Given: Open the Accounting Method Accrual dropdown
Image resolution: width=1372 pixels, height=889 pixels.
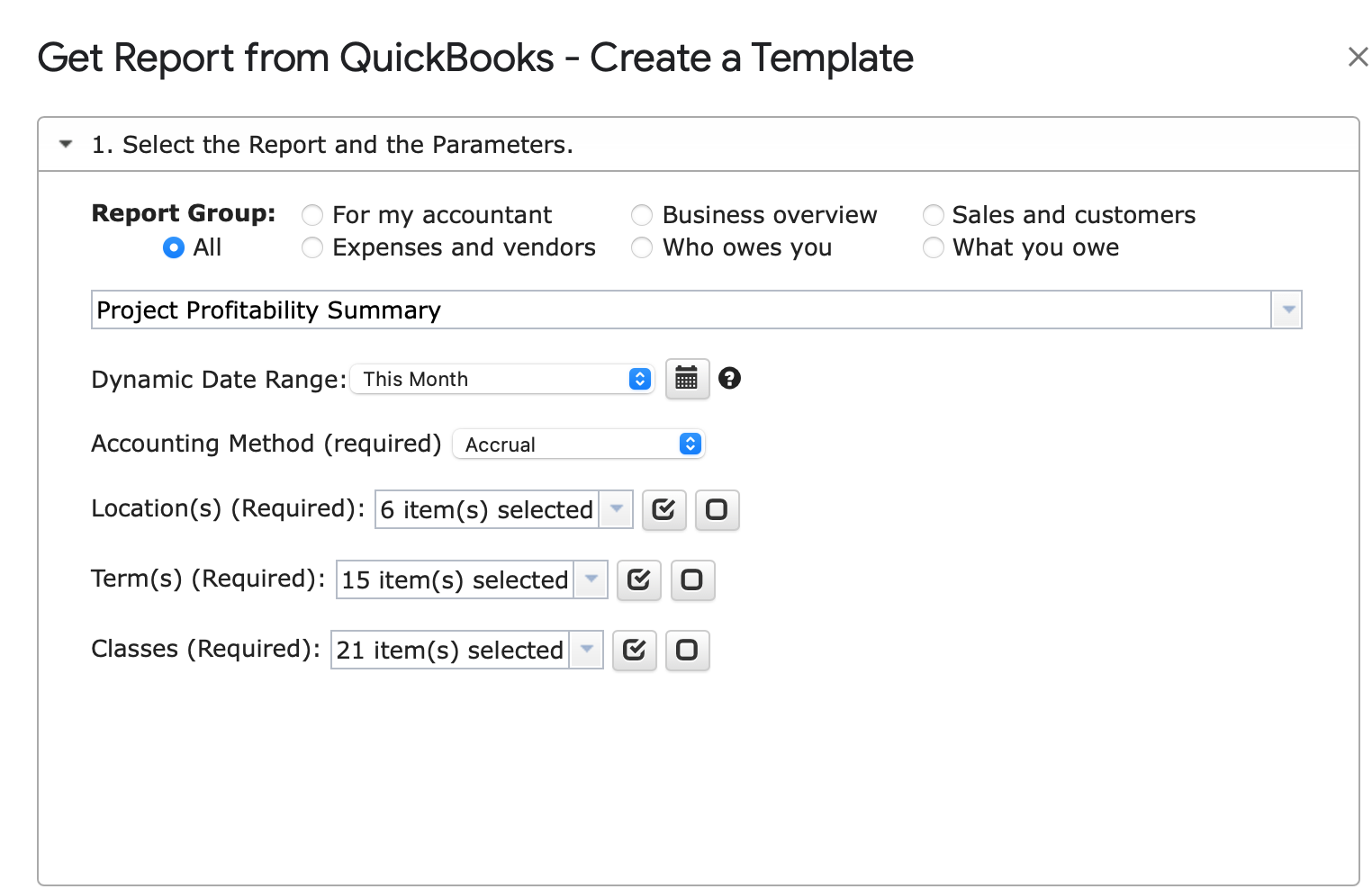Looking at the screenshot, I should [579, 444].
